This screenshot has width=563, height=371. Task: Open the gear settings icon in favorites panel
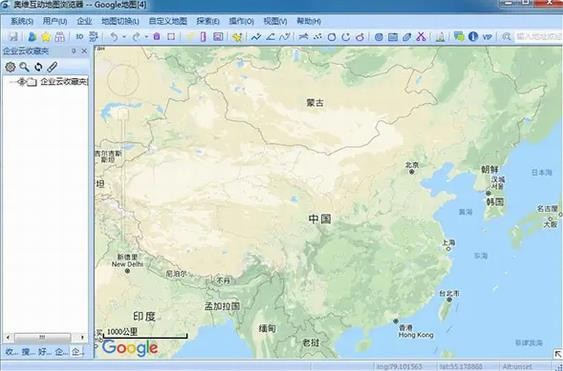coord(10,67)
